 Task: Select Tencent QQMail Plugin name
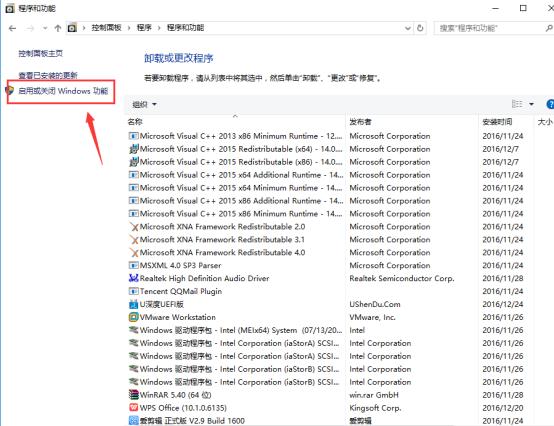pyautogui.click(x=181, y=291)
